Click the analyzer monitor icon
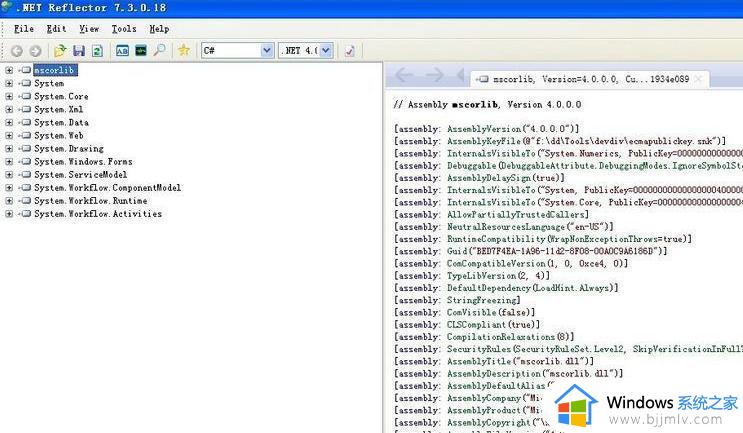743x433 pixels. click(x=141, y=50)
